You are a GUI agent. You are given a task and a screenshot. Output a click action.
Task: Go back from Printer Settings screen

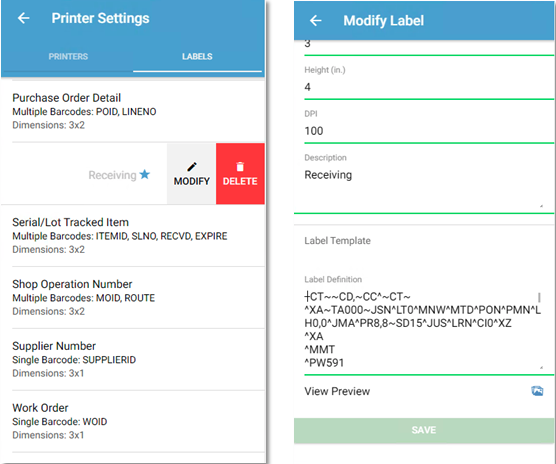(23, 18)
